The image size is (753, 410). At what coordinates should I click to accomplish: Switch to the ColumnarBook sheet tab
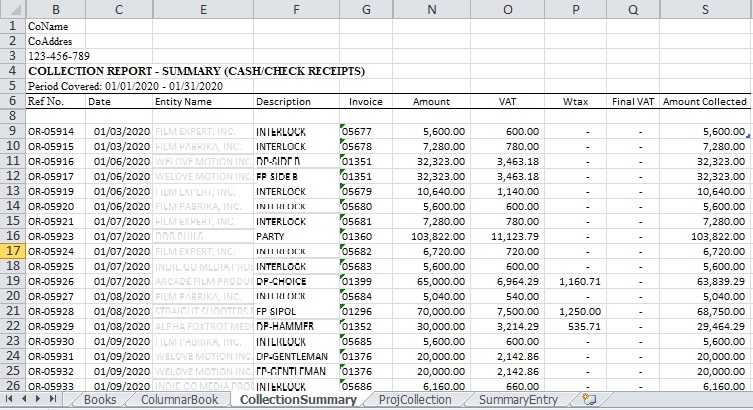[180, 399]
